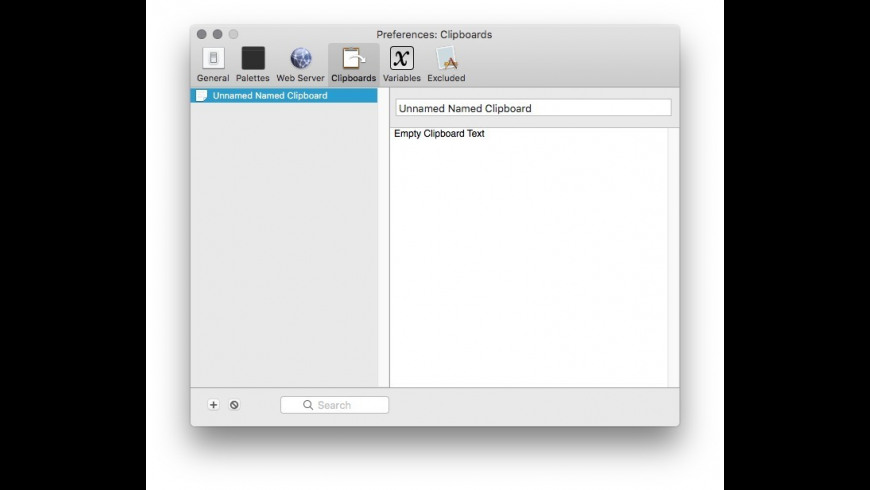The image size is (870, 490).
Task: Open the Web Server preferences pane
Action: [x=300, y=64]
